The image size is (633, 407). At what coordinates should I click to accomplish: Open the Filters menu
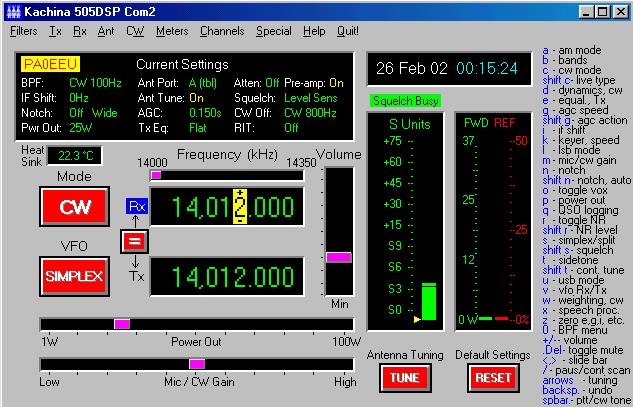23,31
